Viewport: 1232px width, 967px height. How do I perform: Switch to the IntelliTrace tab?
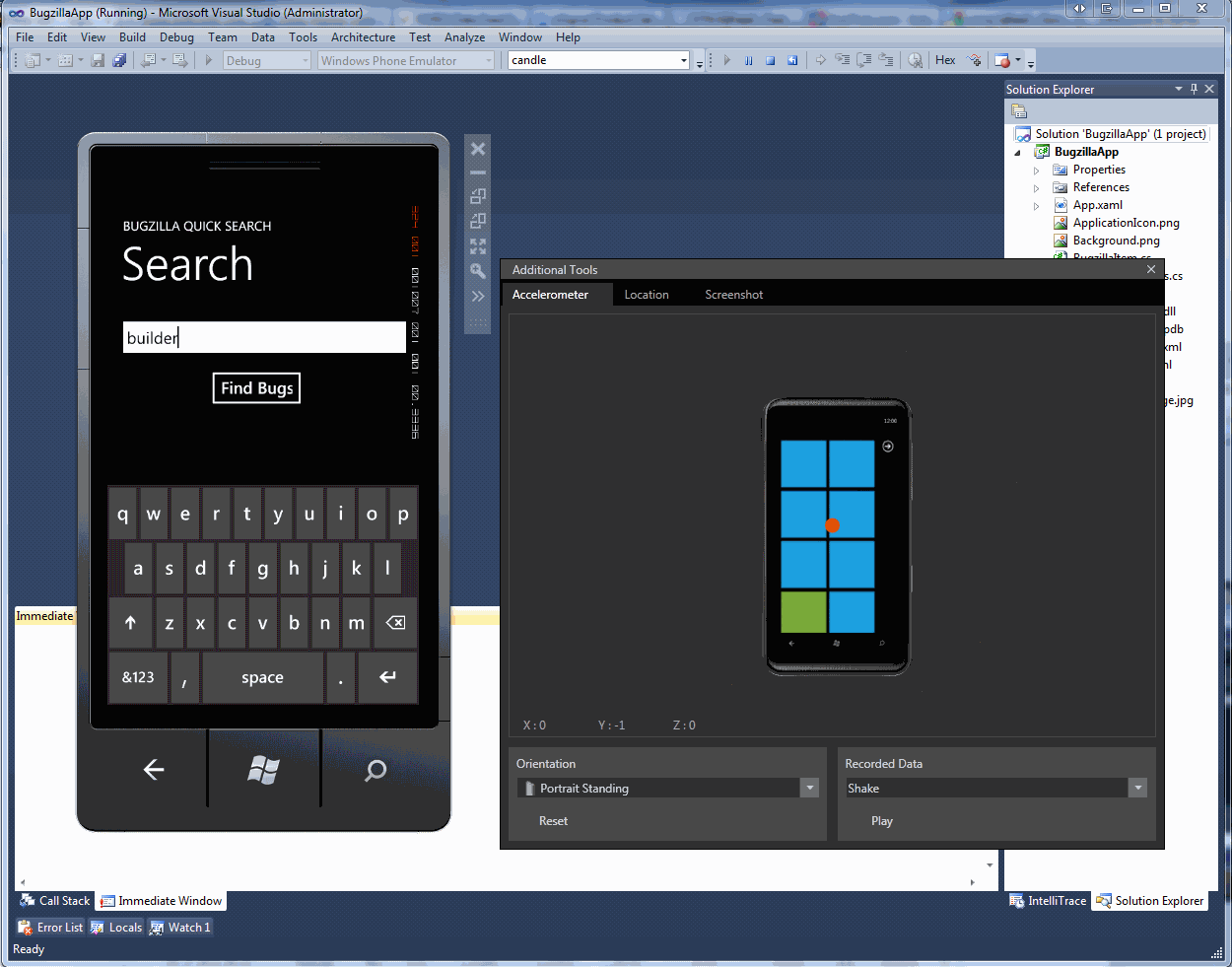click(1049, 901)
